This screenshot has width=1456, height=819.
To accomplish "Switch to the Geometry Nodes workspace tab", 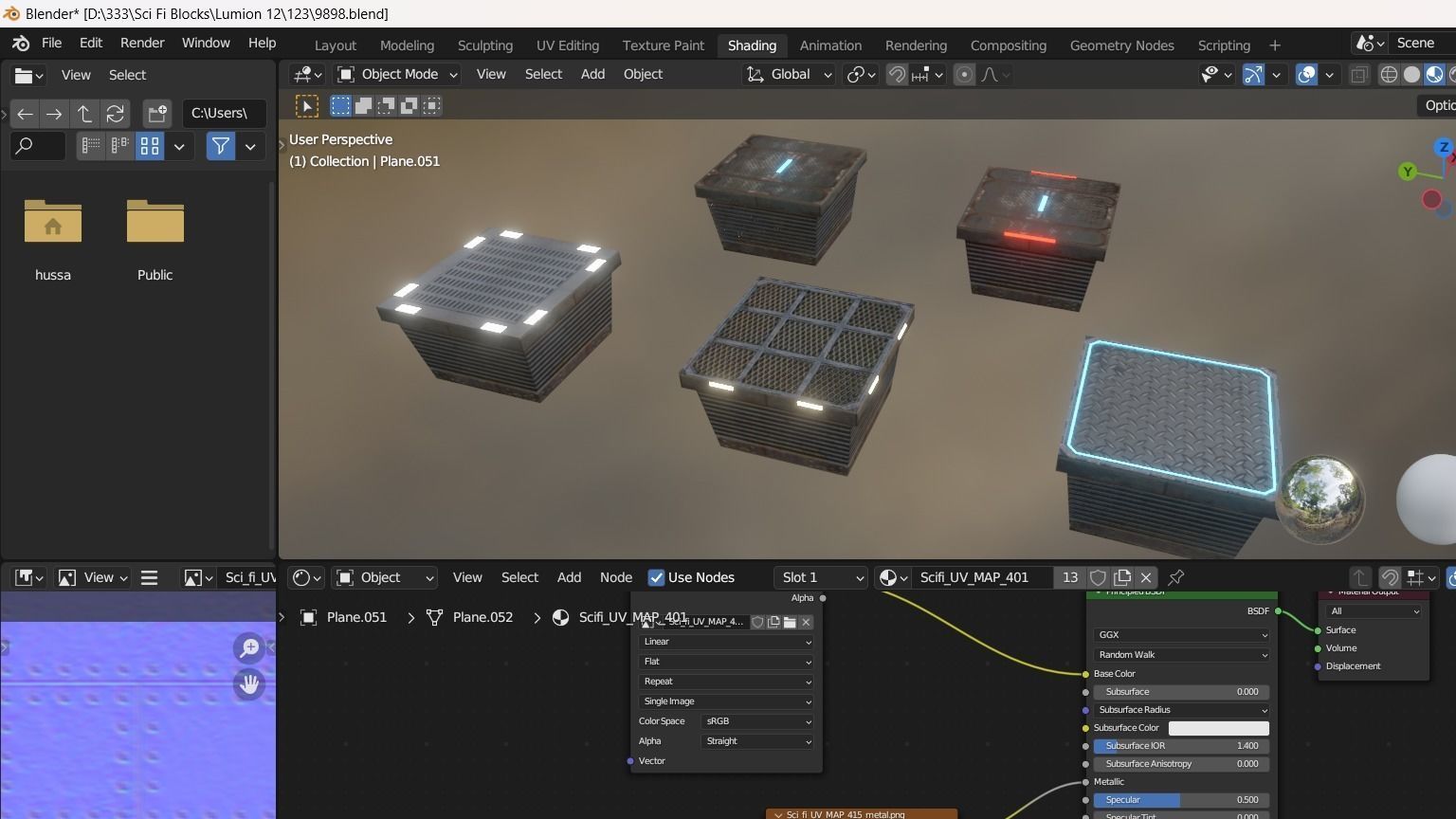I will click(x=1121, y=45).
